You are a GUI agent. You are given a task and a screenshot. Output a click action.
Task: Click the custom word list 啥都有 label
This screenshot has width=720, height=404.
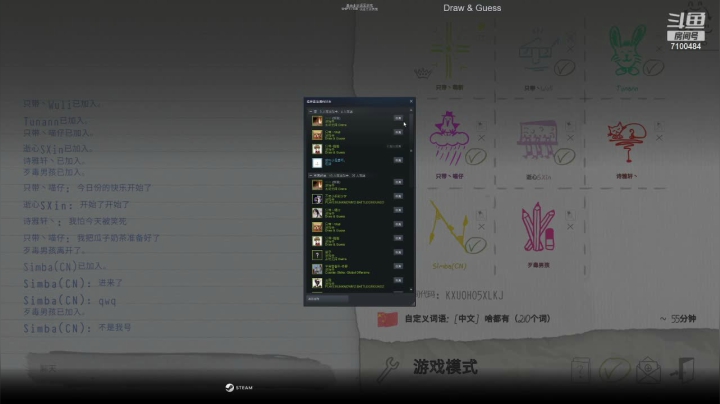(x=477, y=319)
